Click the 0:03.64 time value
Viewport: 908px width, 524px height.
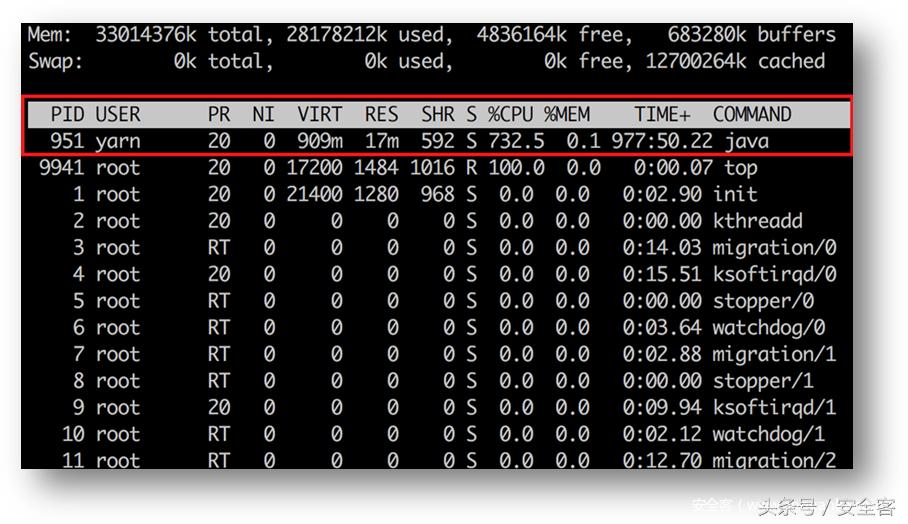click(x=662, y=327)
